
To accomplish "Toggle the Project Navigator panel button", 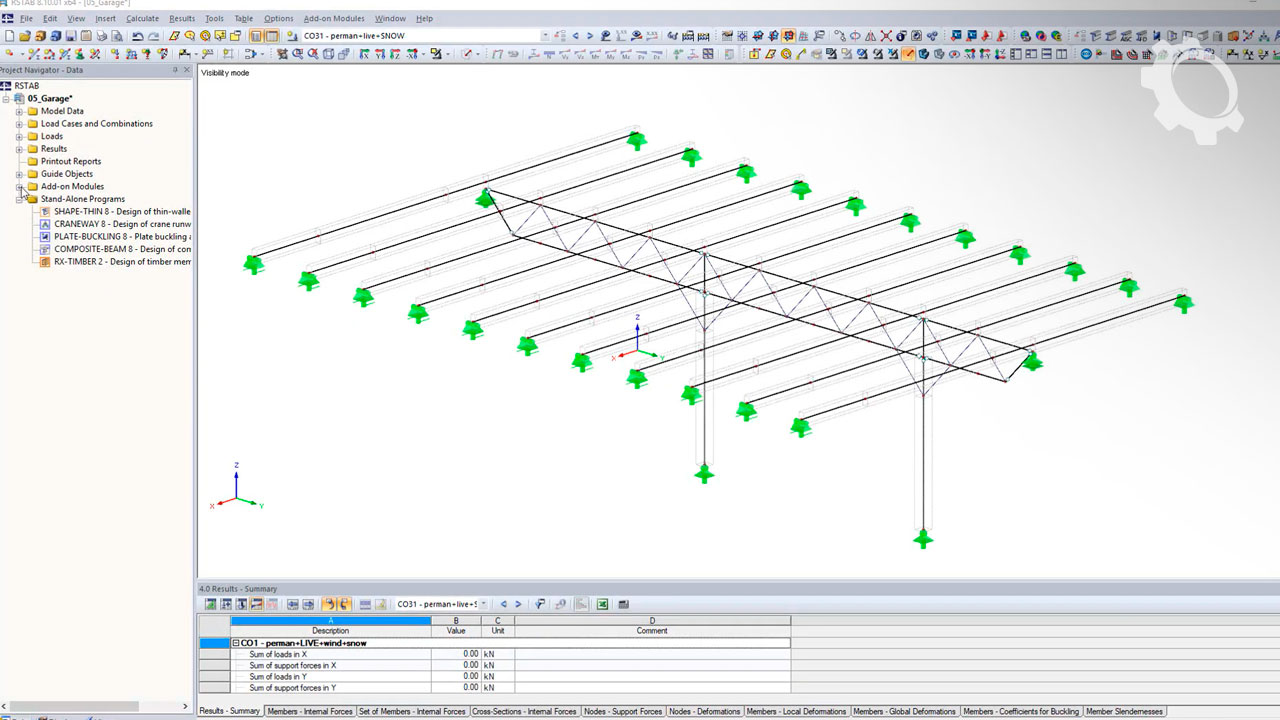I will [x=255, y=36].
